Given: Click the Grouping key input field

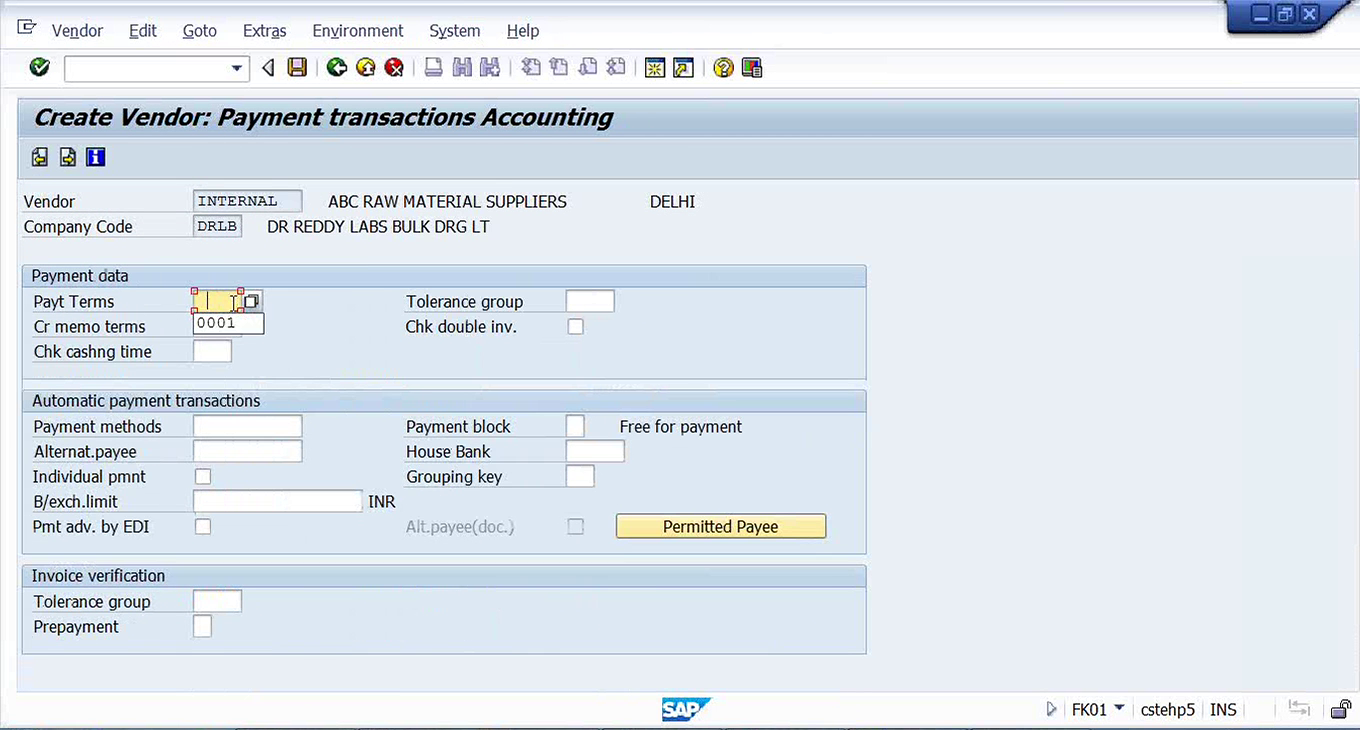Looking at the screenshot, I should 580,477.
